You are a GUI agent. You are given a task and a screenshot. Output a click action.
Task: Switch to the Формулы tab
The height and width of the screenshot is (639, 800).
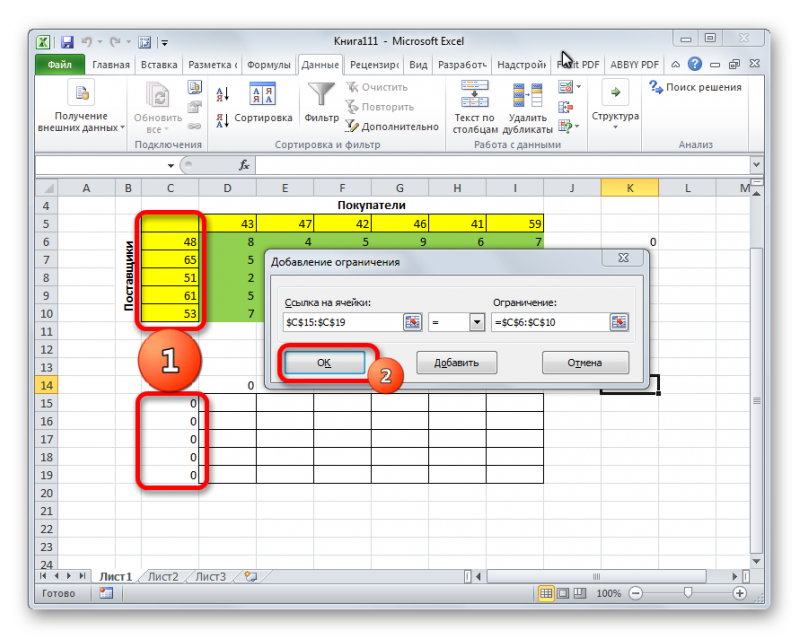point(268,65)
